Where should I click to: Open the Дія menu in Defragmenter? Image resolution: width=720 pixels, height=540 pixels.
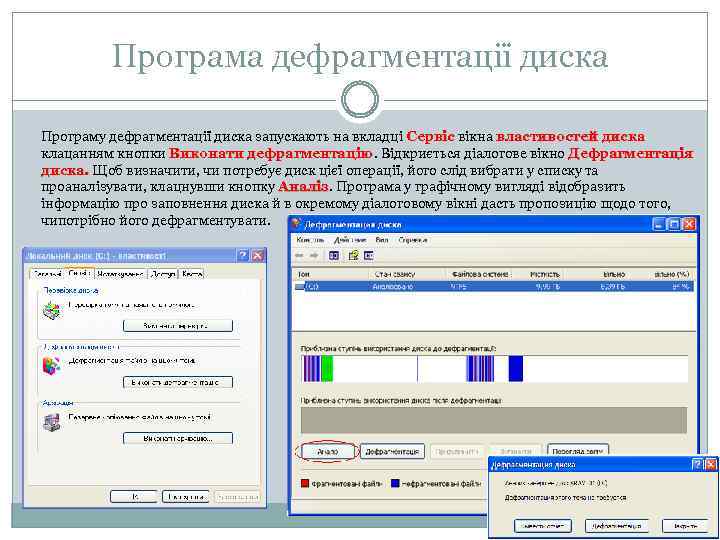click(x=350, y=240)
